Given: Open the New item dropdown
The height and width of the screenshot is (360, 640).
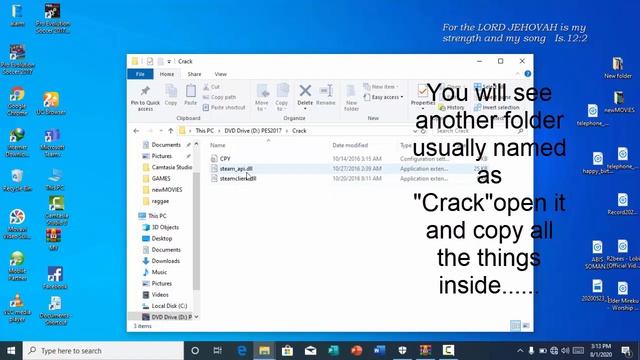Looking at the screenshot, I should 381,87.
